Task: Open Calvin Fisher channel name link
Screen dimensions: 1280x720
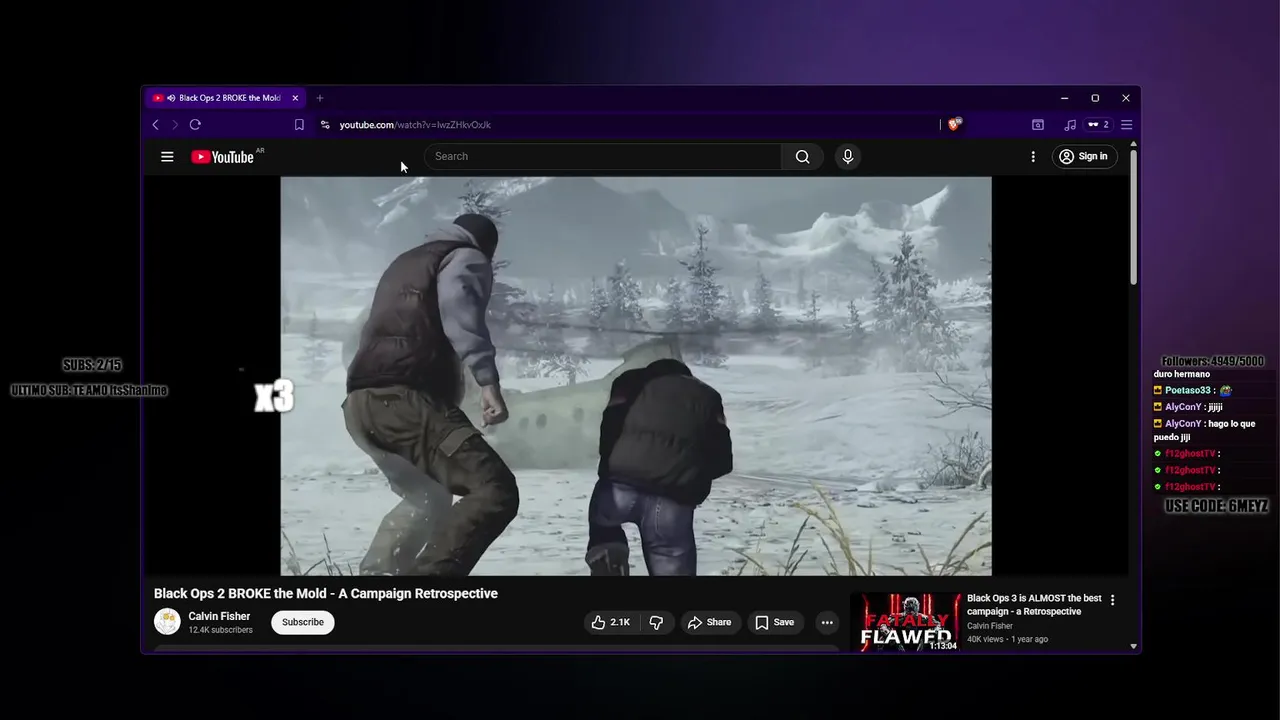Action: (x=219, y=617)
